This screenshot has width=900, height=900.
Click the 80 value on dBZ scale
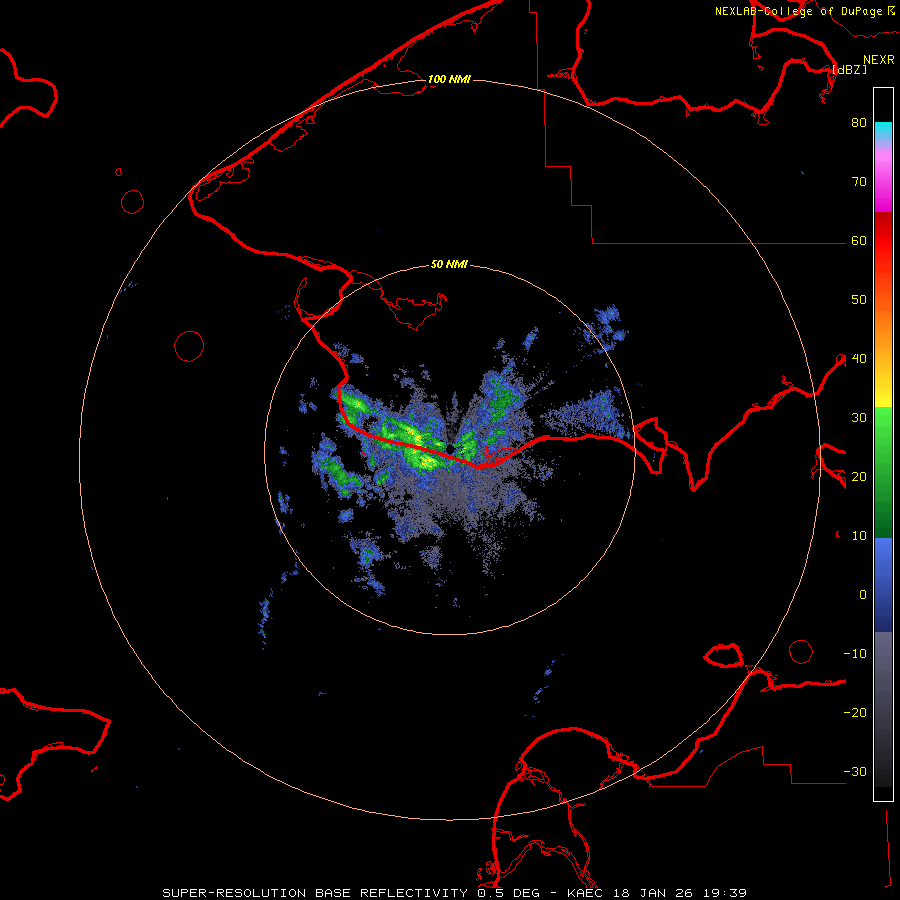pos(859,122)
